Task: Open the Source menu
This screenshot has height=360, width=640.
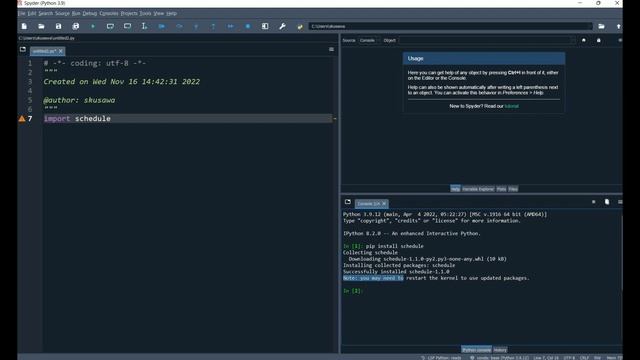Action: pyautogui.click(x=62, y=13)
